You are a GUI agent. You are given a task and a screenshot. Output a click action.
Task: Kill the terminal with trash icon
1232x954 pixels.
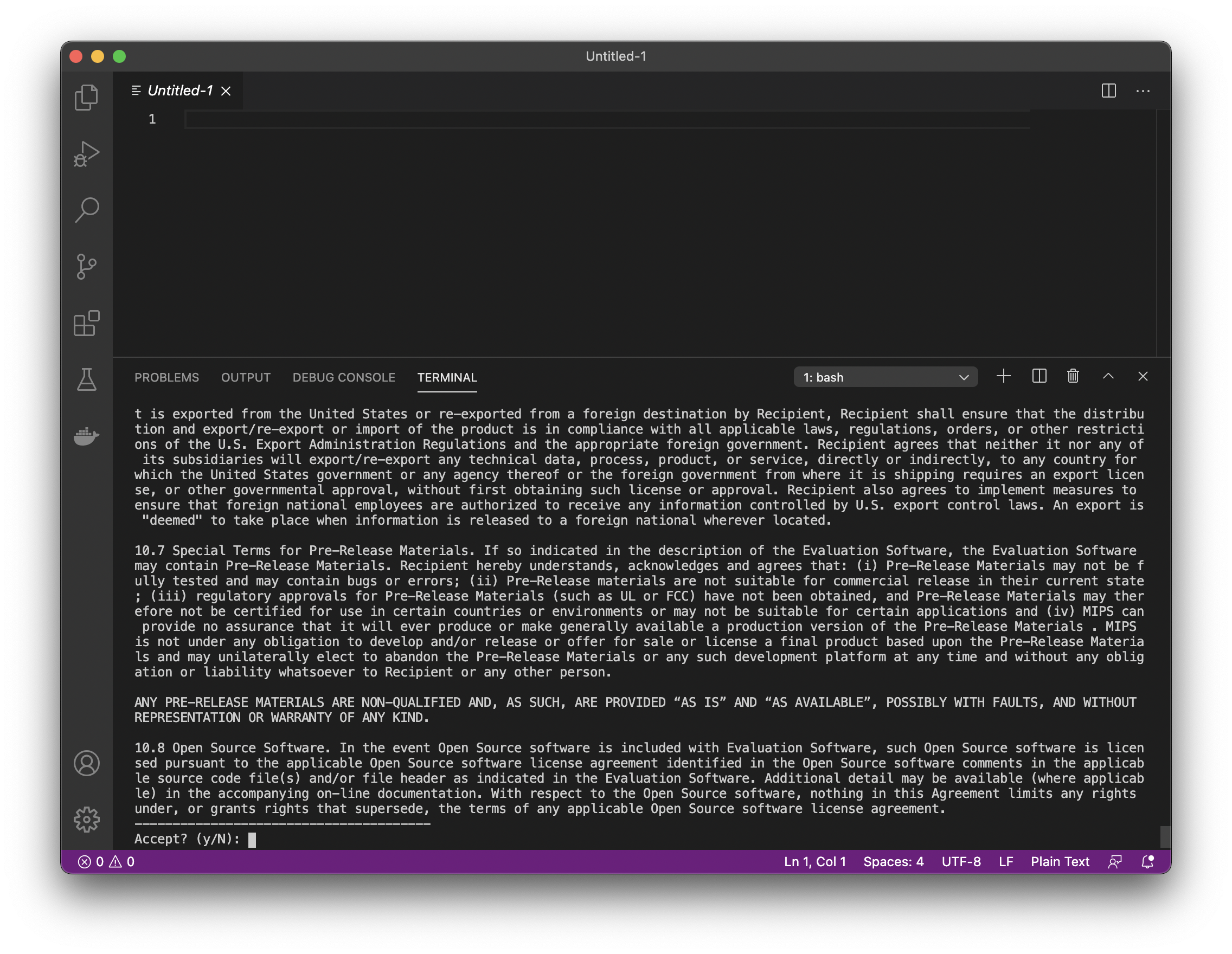pos(1073,376)
